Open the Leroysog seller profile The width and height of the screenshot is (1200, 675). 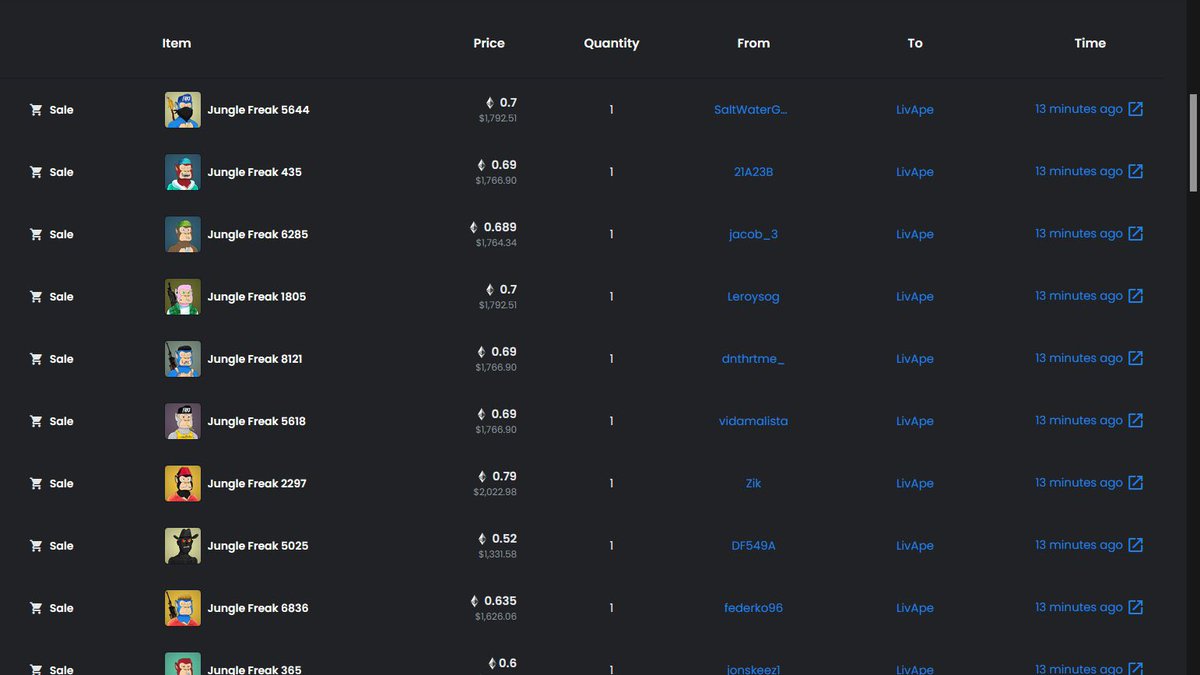(x=753, y=296)
